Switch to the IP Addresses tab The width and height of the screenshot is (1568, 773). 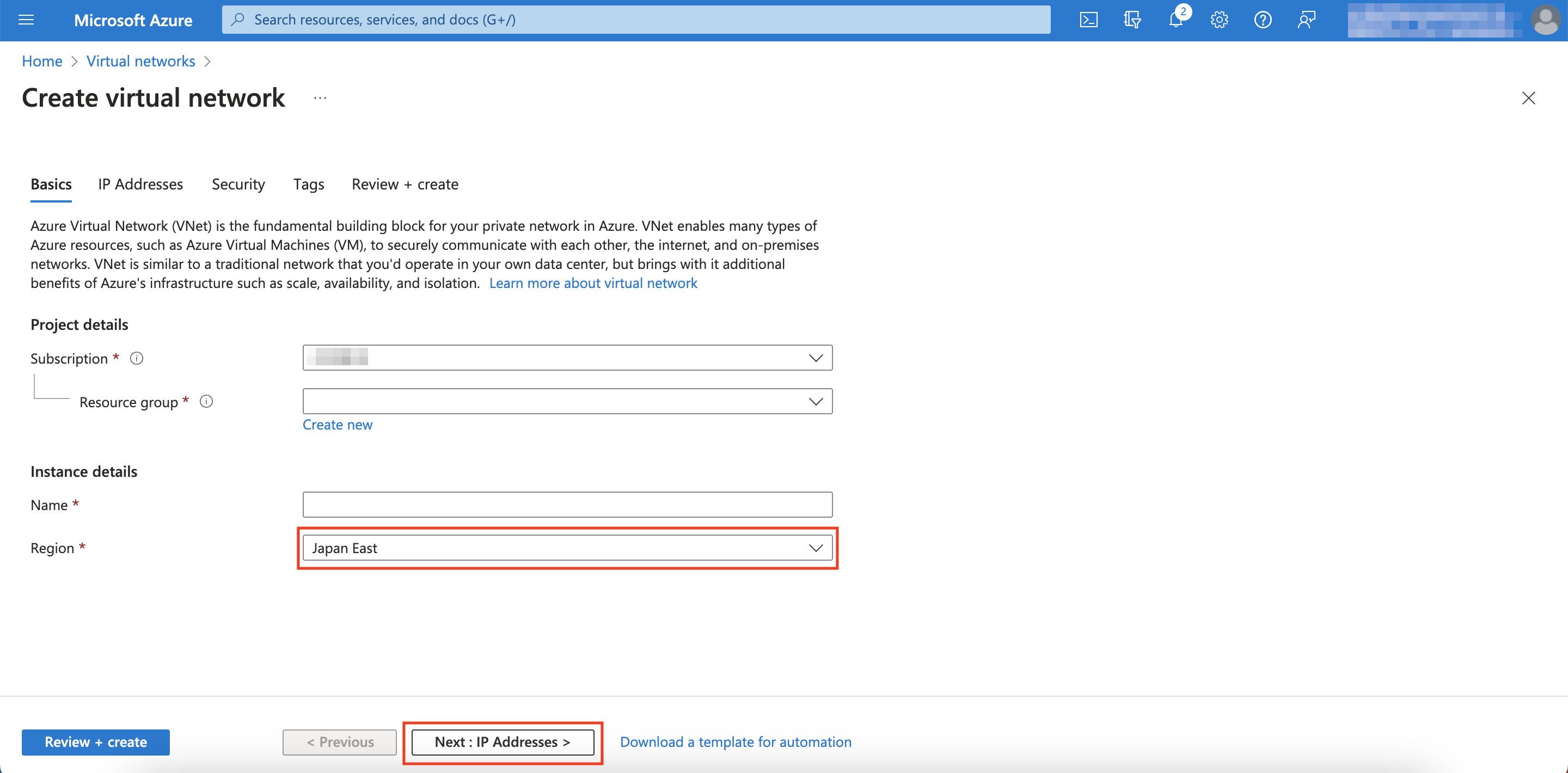coord(140,185)
